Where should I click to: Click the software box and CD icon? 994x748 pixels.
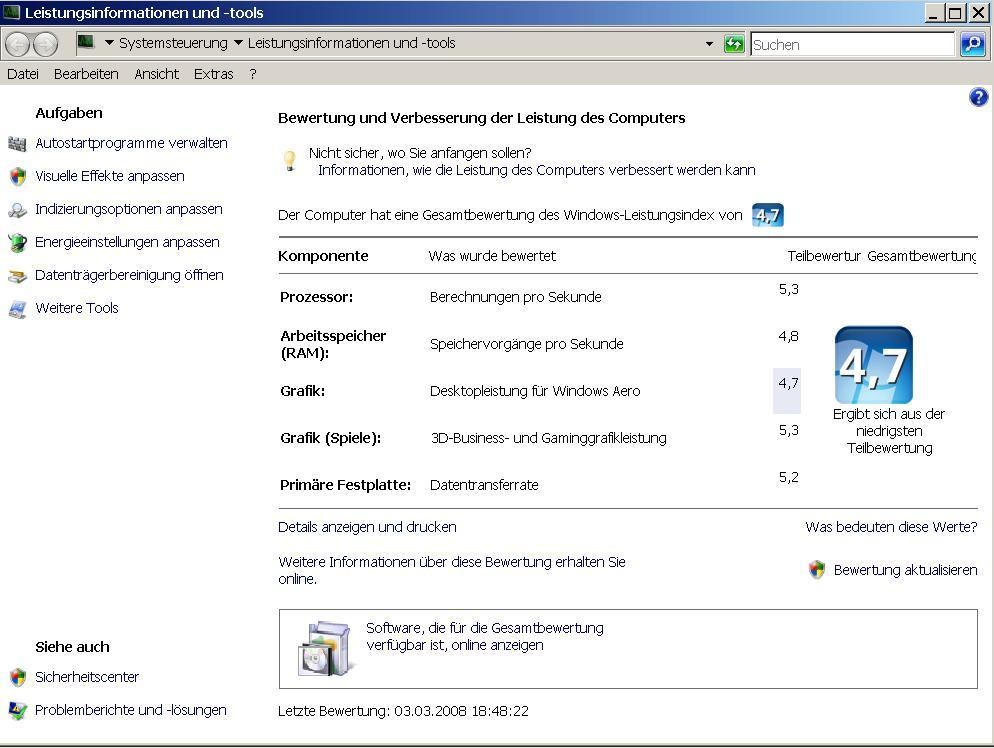[324, 648]
